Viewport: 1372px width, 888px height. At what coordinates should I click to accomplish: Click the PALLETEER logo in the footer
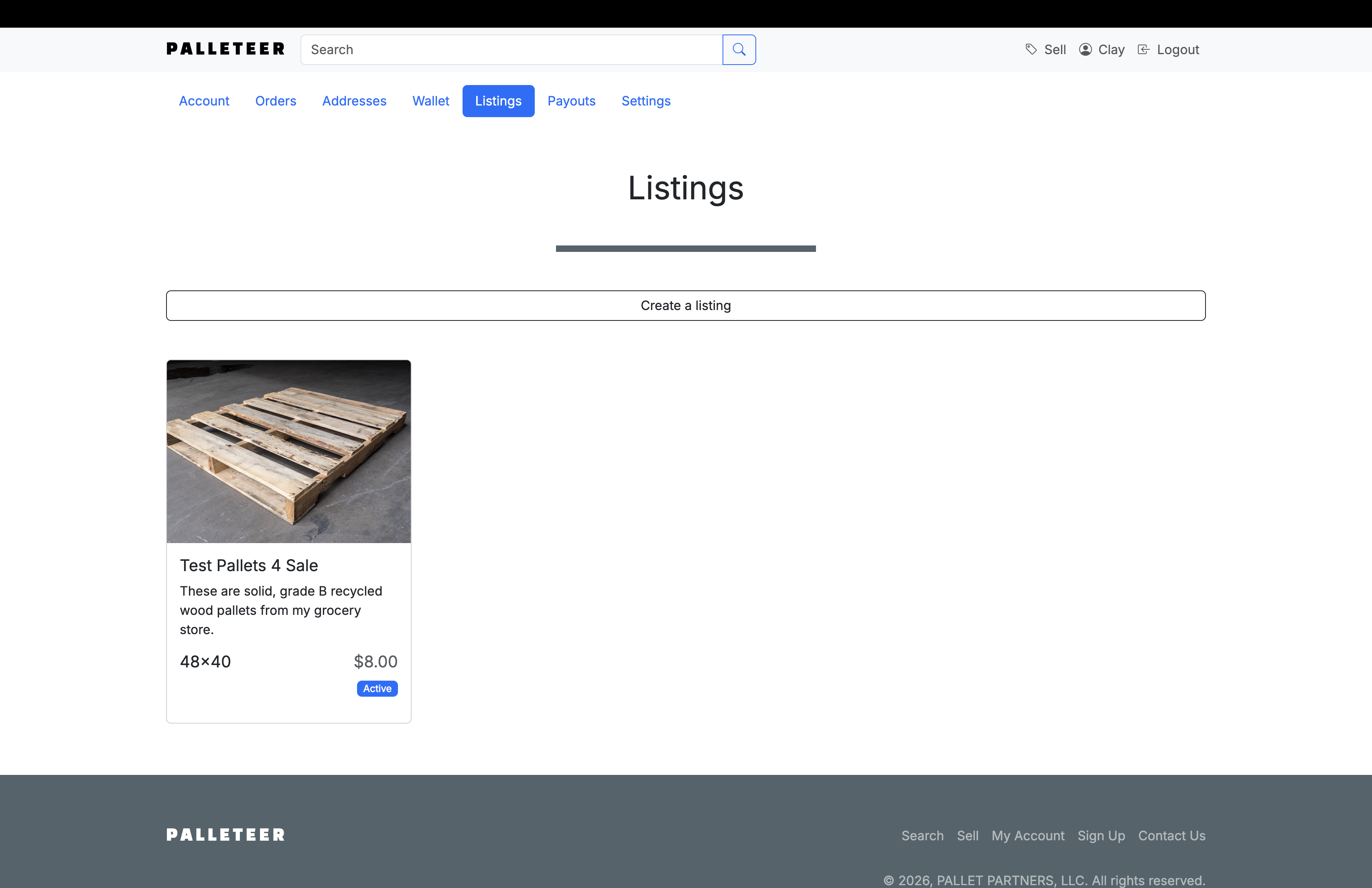(225, 835)
